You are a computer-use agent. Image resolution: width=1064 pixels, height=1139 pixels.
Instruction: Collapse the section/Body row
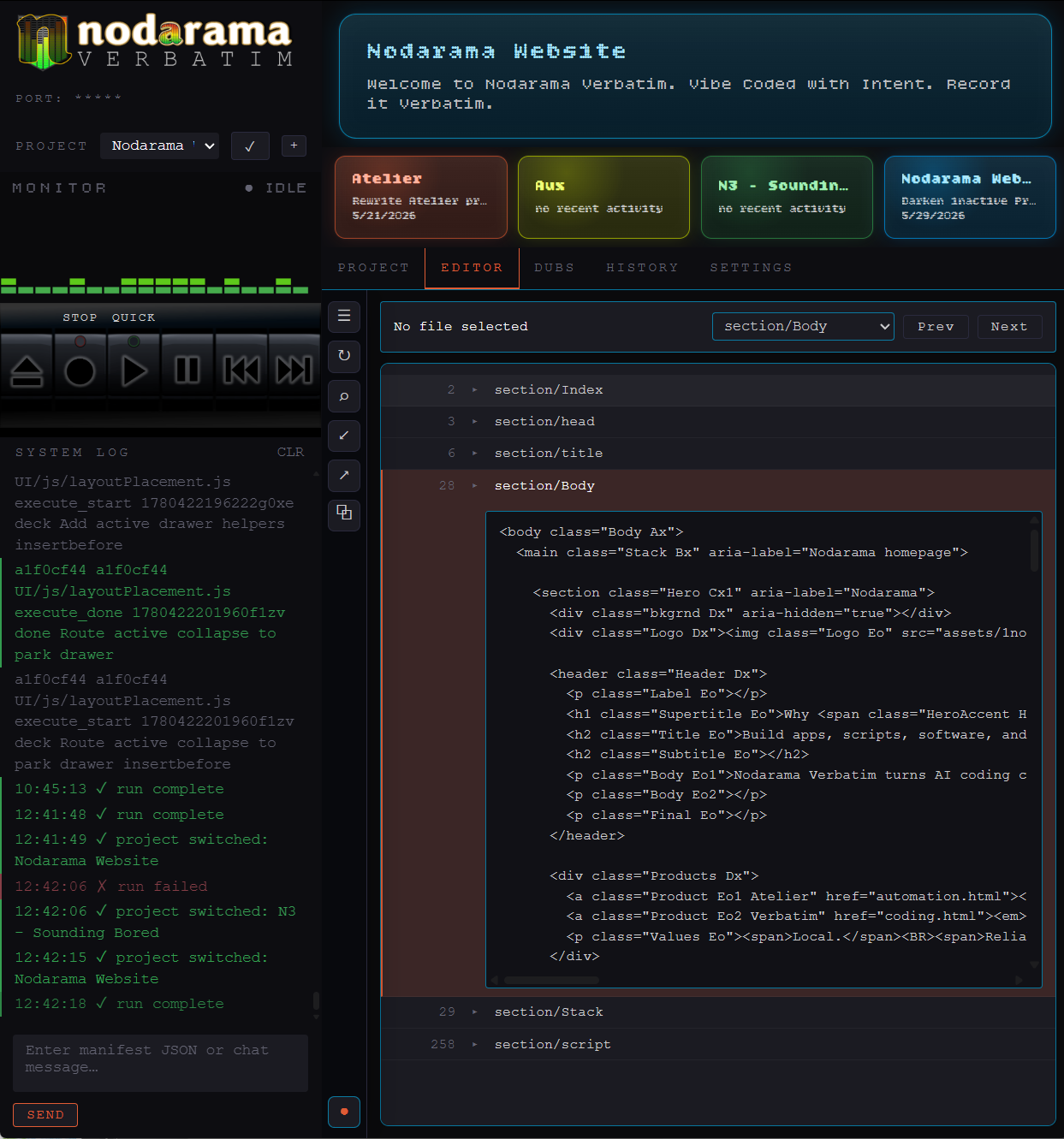click(717, 486)
